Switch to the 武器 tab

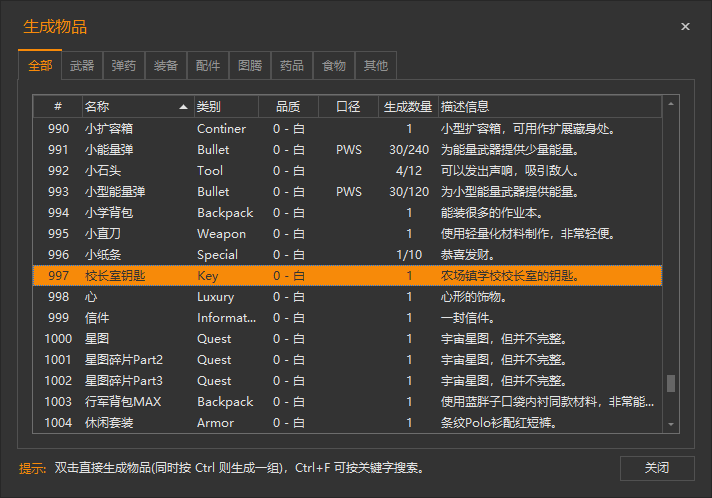82,66
